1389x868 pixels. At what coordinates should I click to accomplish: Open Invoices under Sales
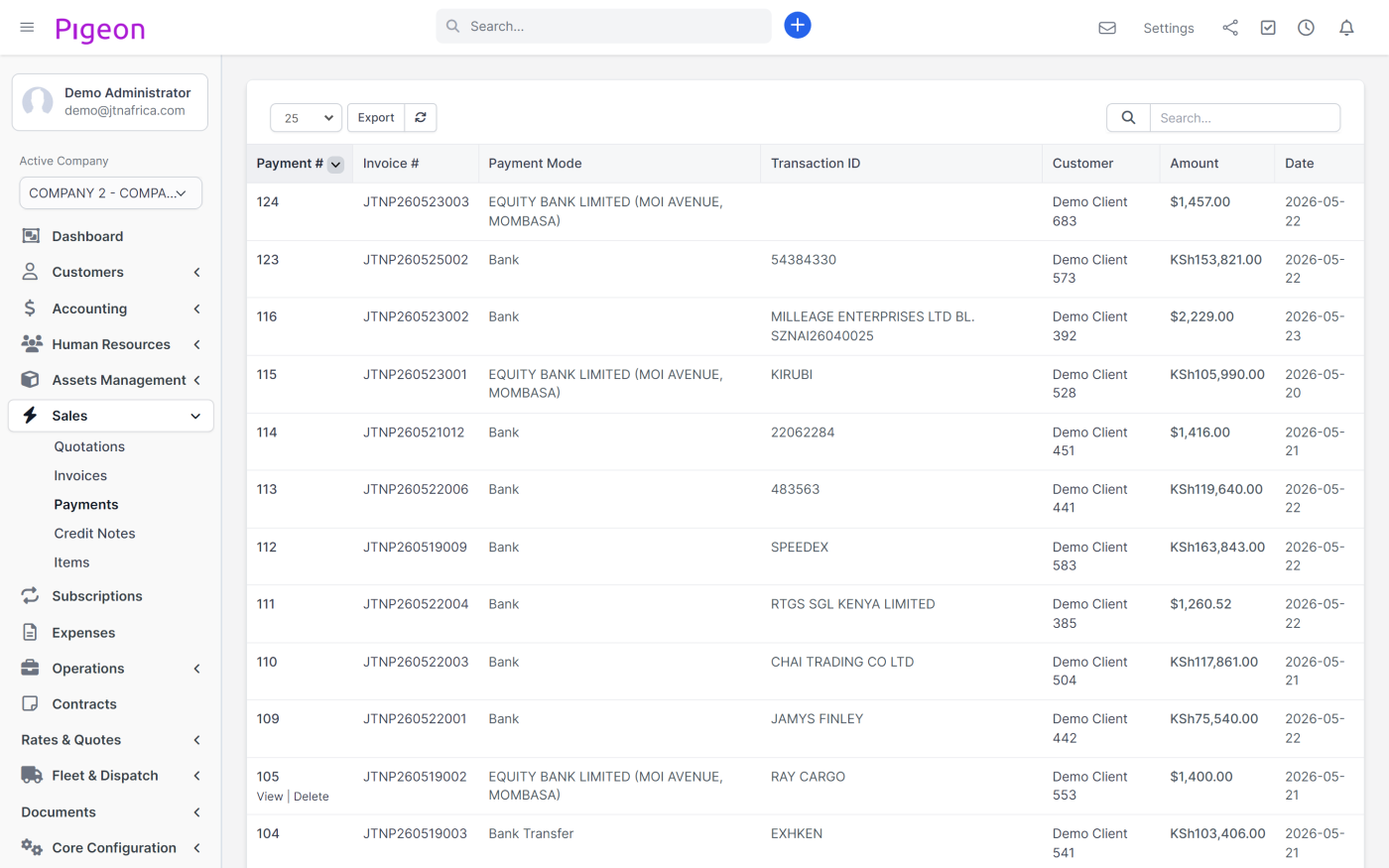point(80,475)
